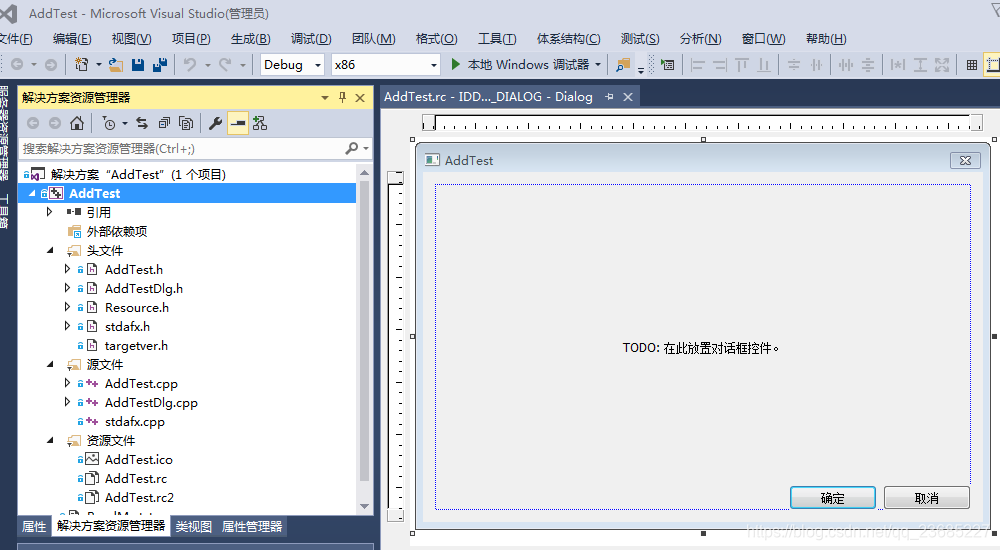This screenshot has height=550, width=1000.
Task: Open the 调试(D) menu
Action: [x=311, y=39]
